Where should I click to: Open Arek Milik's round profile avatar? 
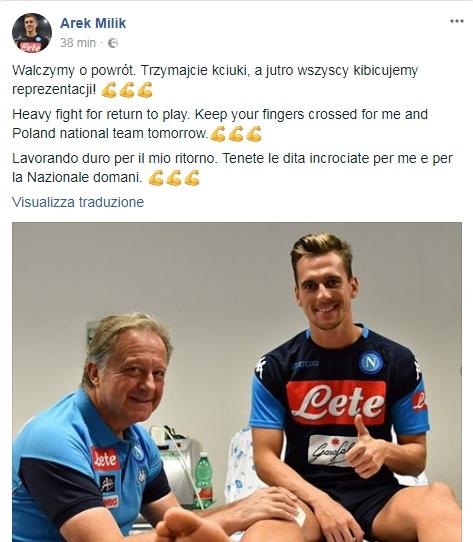point(32,33)
